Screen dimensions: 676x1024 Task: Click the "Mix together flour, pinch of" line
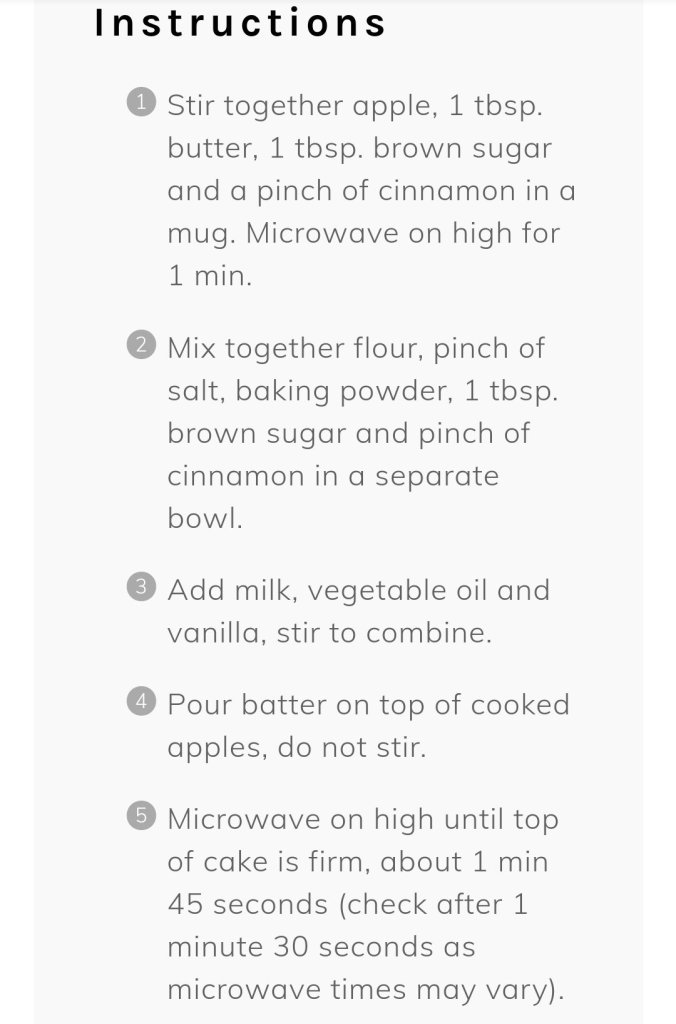tap(356, 348)
